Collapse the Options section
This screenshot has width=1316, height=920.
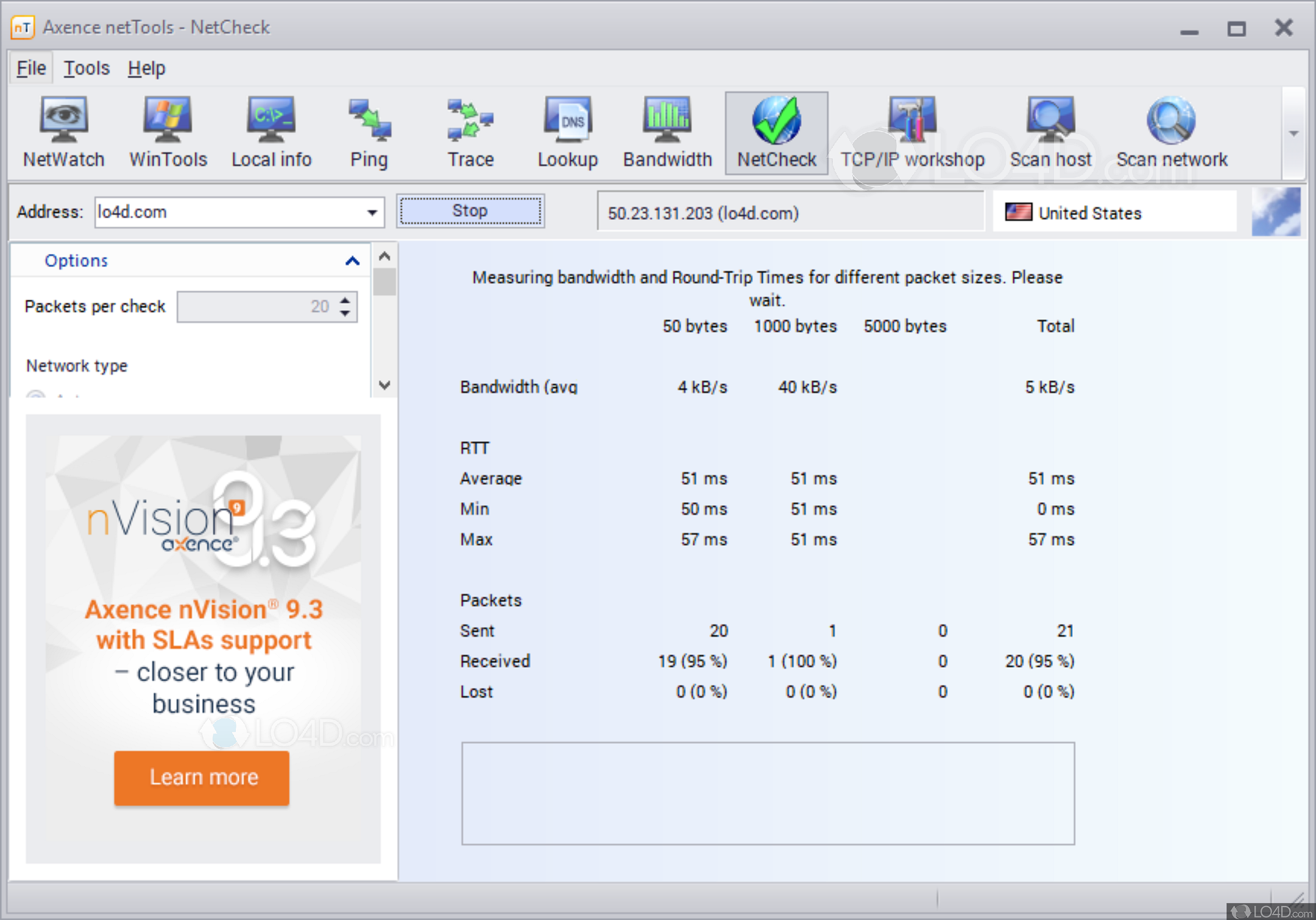[352, 260]
